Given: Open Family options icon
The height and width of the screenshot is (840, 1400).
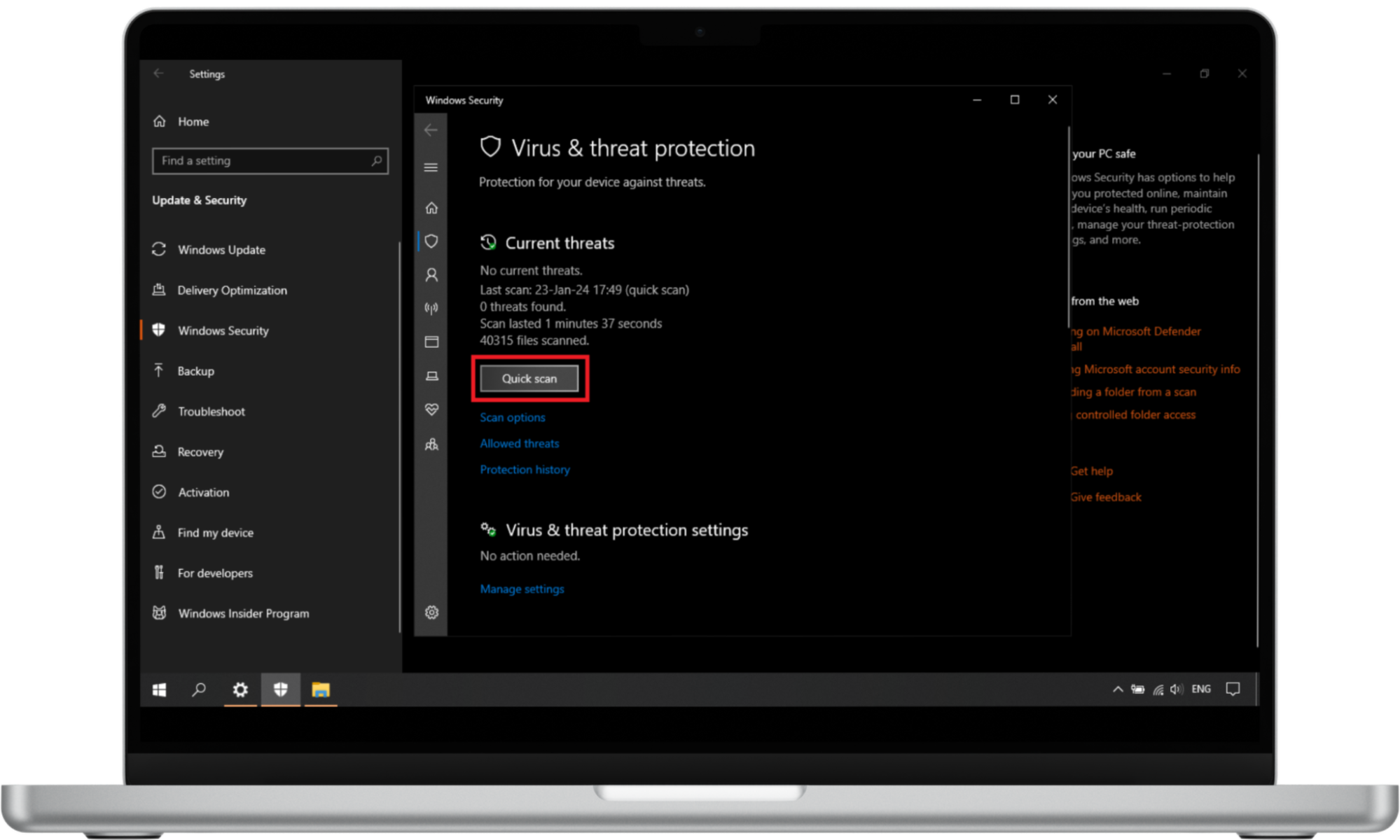Looking at the screenshot, I should coord(431,444).
